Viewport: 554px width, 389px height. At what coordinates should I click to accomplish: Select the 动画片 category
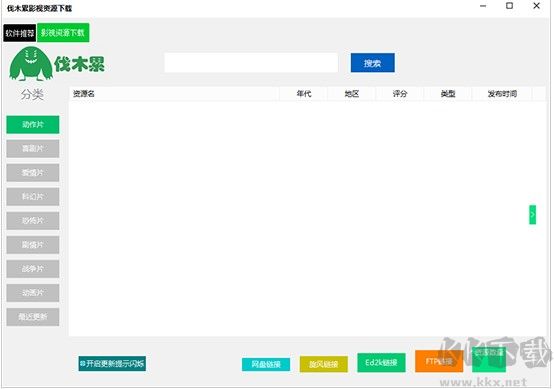click(33, 293)
